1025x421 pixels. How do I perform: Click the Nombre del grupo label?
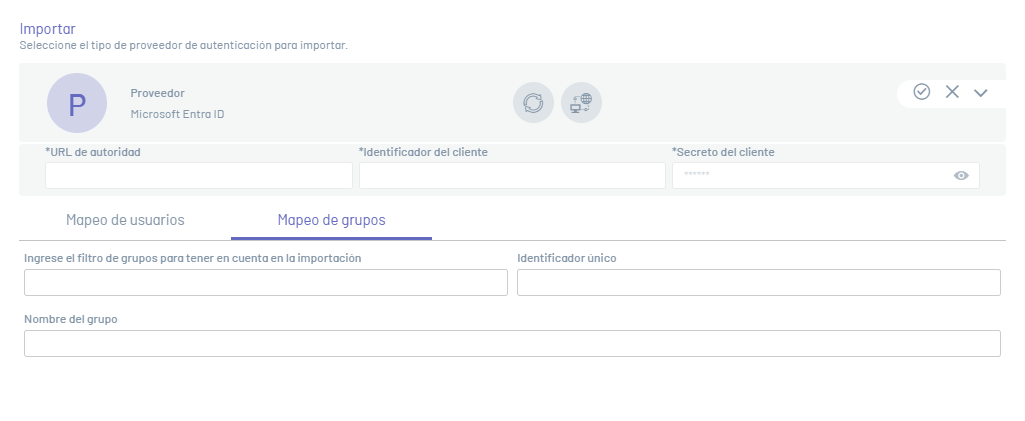(71, 319)
